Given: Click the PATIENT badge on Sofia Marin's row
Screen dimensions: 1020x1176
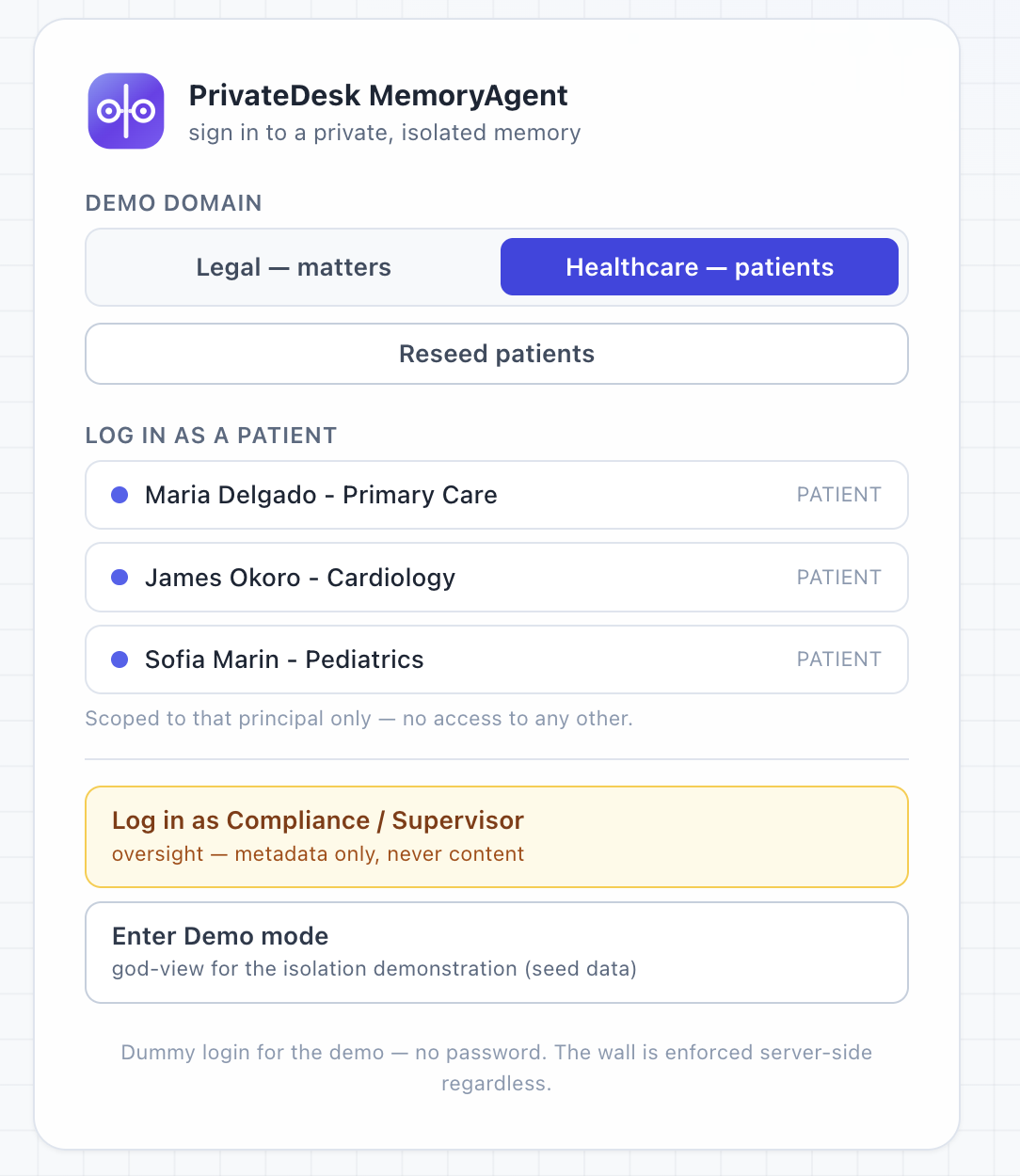Looking at the screenshot, I should click(x=839, y=660).
